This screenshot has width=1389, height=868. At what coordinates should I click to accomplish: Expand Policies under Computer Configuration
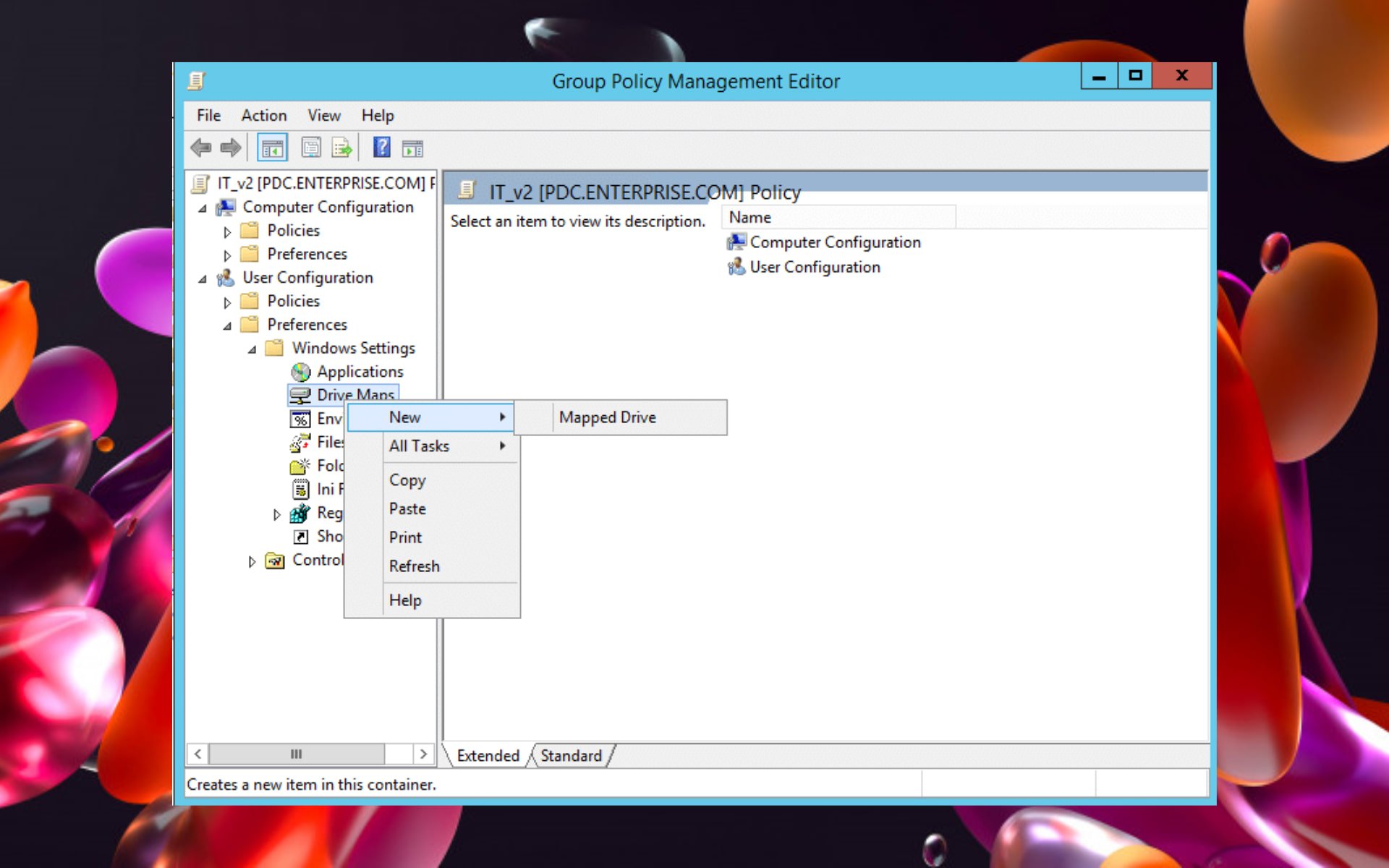tap(227, 232)
